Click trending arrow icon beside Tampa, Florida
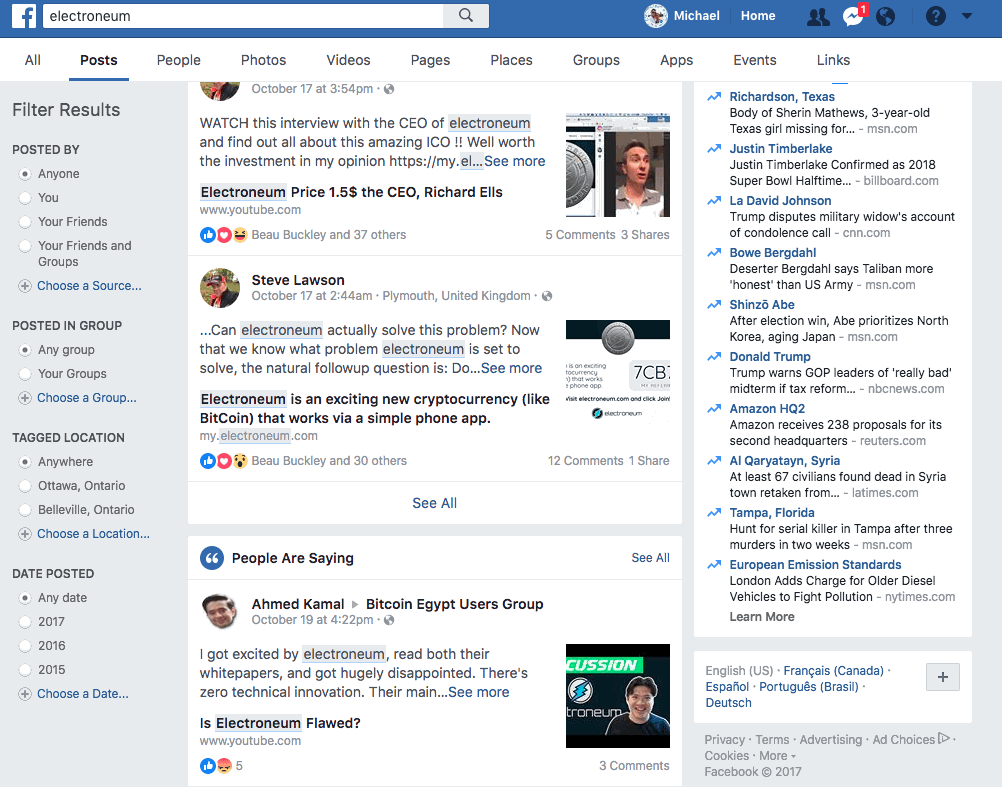 tap(714, 513)
